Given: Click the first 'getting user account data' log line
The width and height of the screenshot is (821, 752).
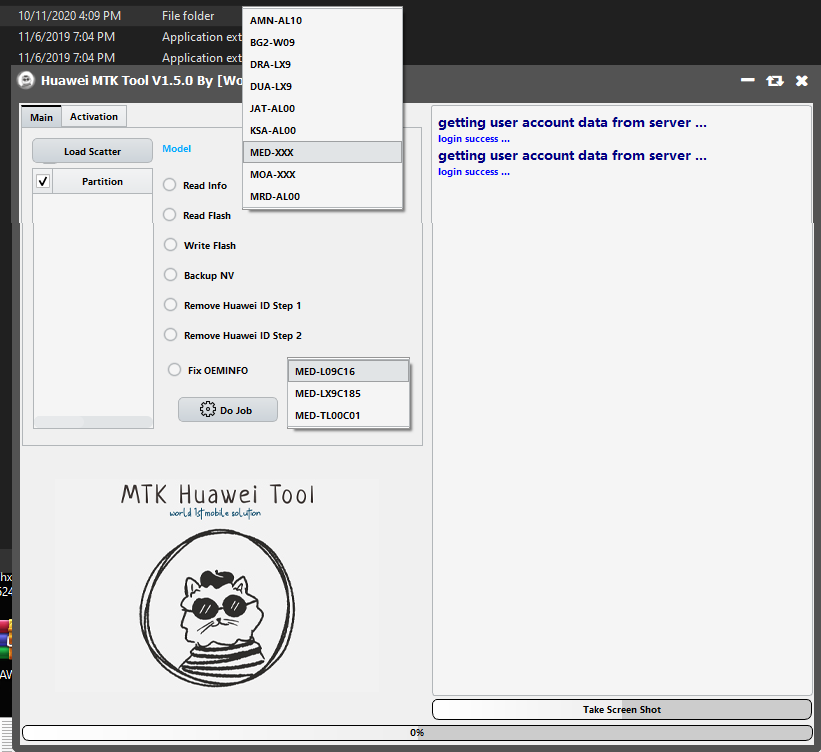Looking at the screenshot, I should [572, 123].
